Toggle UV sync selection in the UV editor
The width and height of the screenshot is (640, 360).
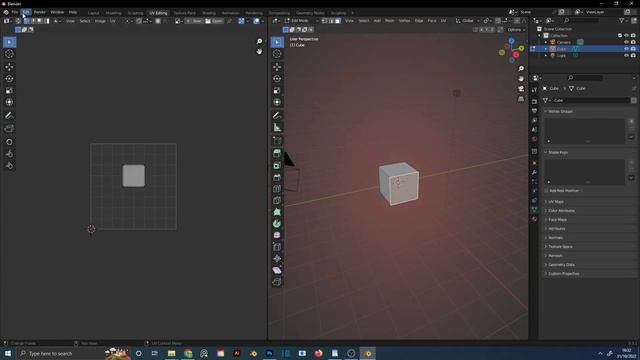click(18, 21)
